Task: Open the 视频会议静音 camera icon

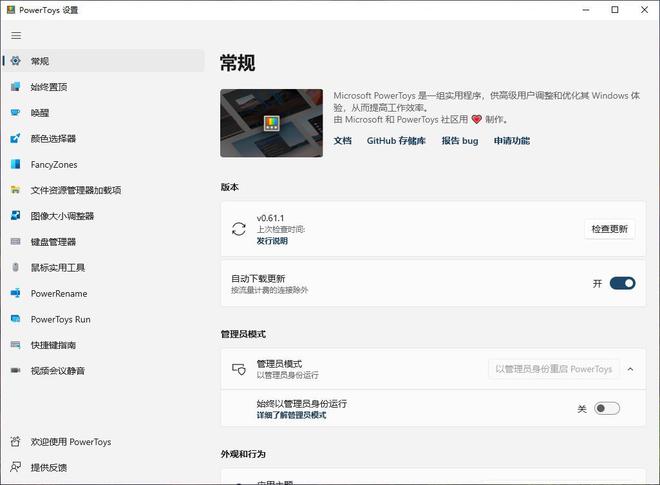Action: [x=16, y=370]
